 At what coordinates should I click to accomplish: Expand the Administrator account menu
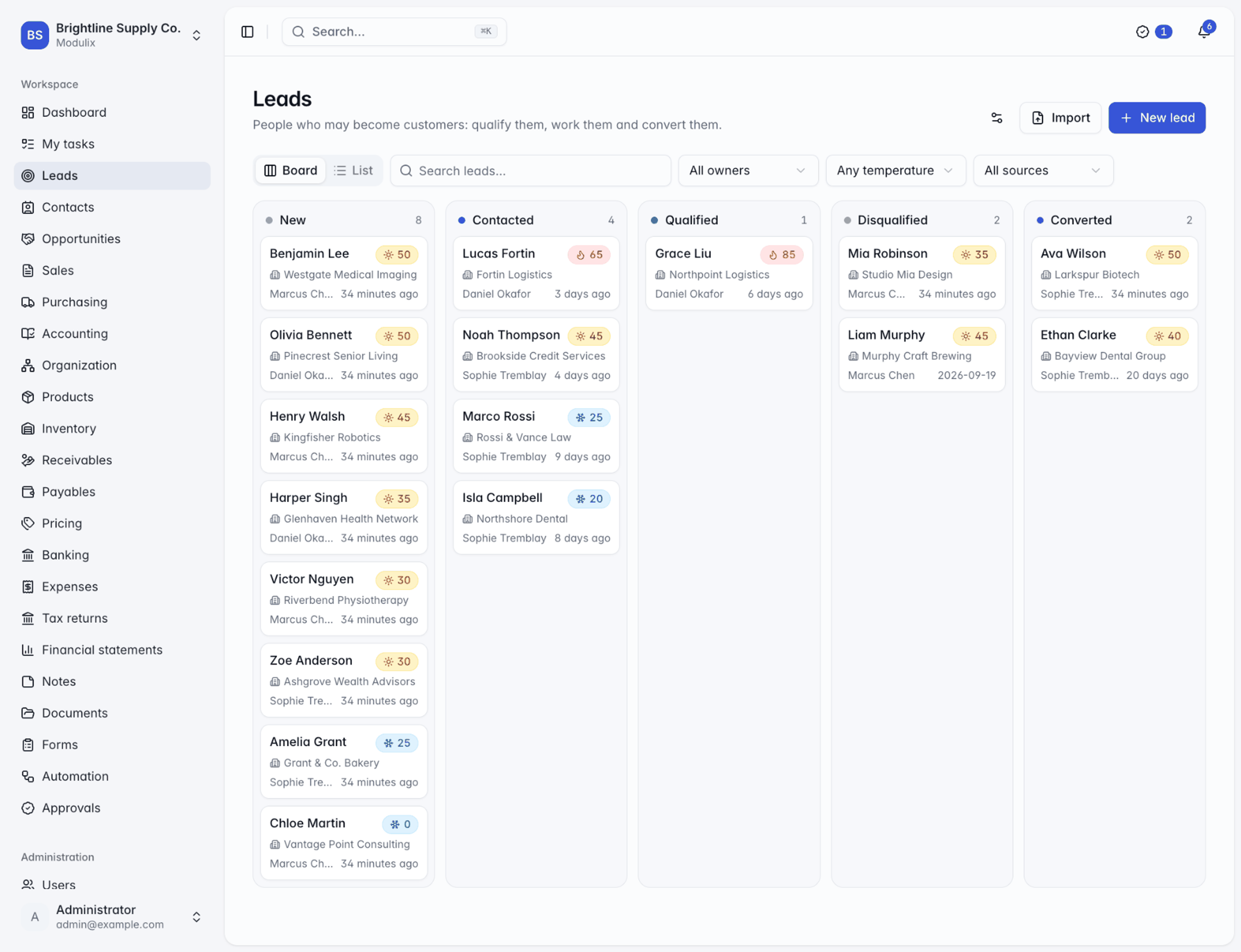[x=112, y=916]
